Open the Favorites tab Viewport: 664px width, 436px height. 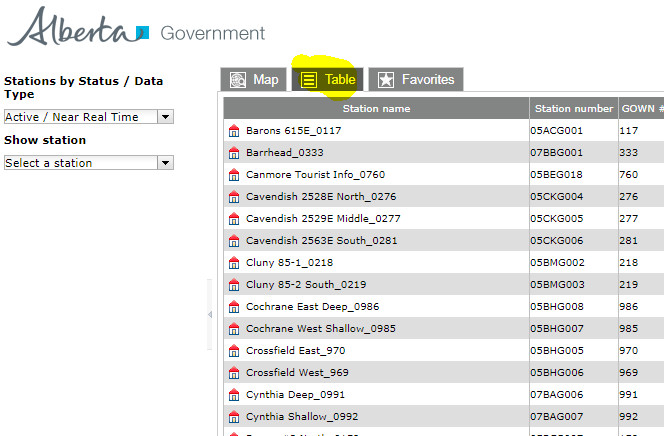416,80
